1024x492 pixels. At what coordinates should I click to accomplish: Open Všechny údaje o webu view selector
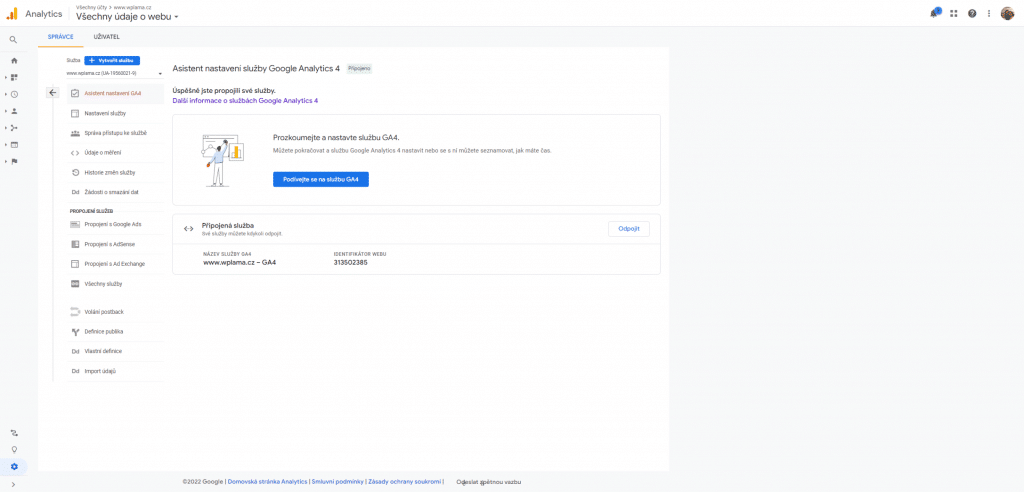(127, 16)
